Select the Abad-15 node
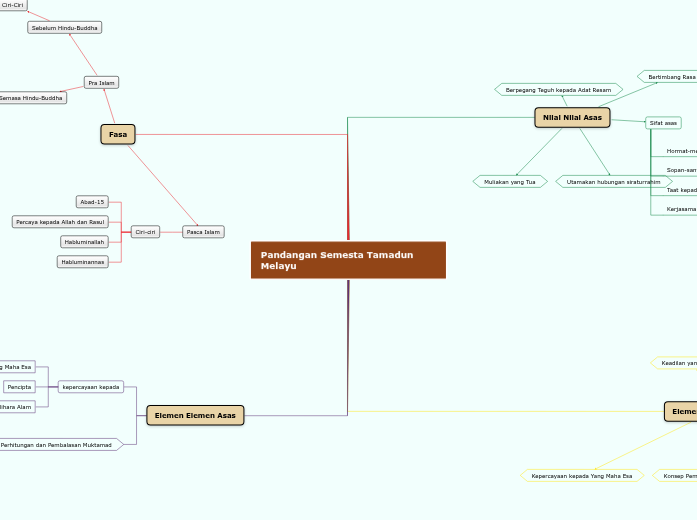This screenshot has height=520, width=697. coord(92,202)
